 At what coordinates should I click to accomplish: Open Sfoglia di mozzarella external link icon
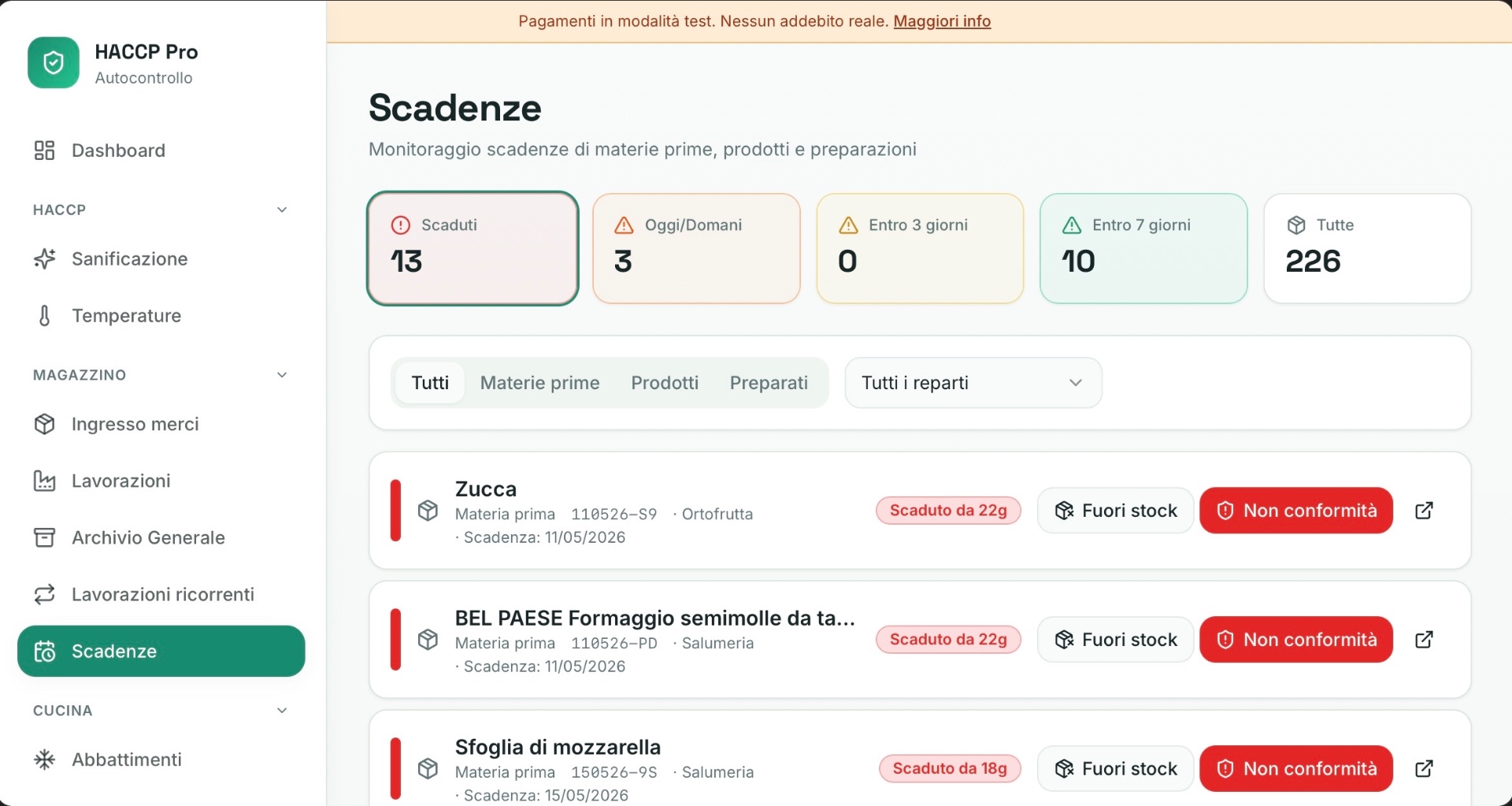(x=1424, y=769)
